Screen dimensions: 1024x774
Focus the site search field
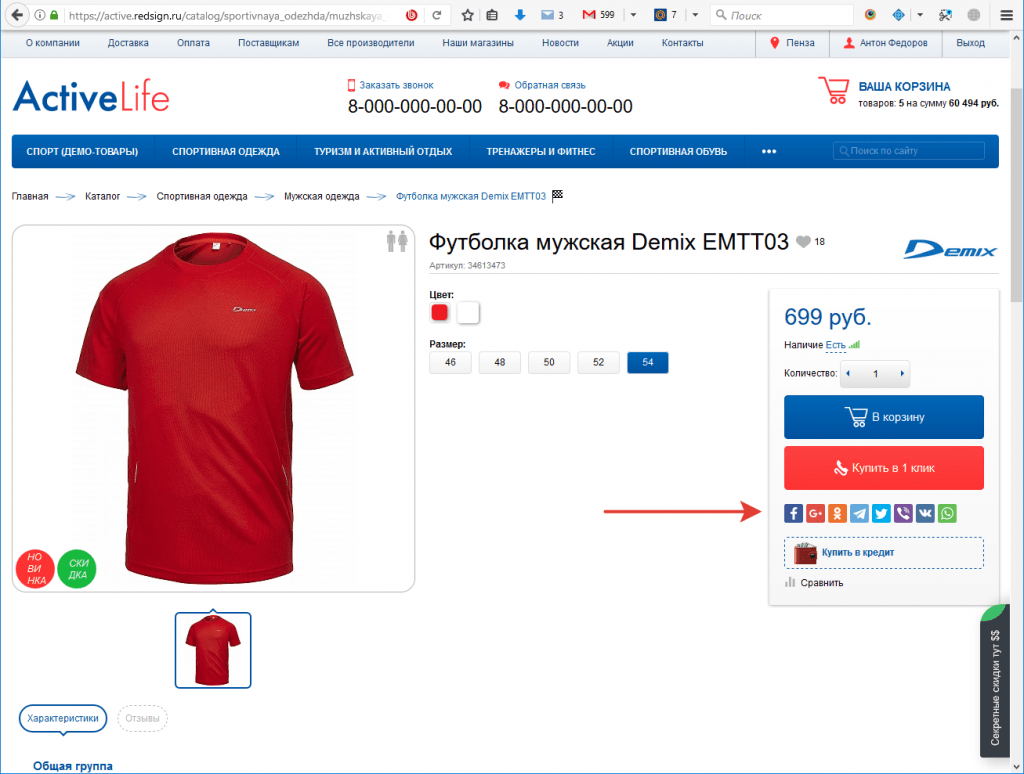(x=909, y=151)
